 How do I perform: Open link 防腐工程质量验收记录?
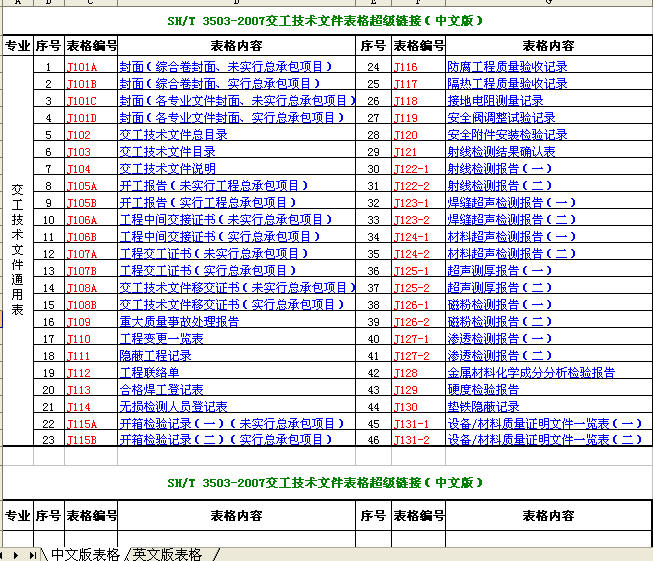click(x=507, y=67)
